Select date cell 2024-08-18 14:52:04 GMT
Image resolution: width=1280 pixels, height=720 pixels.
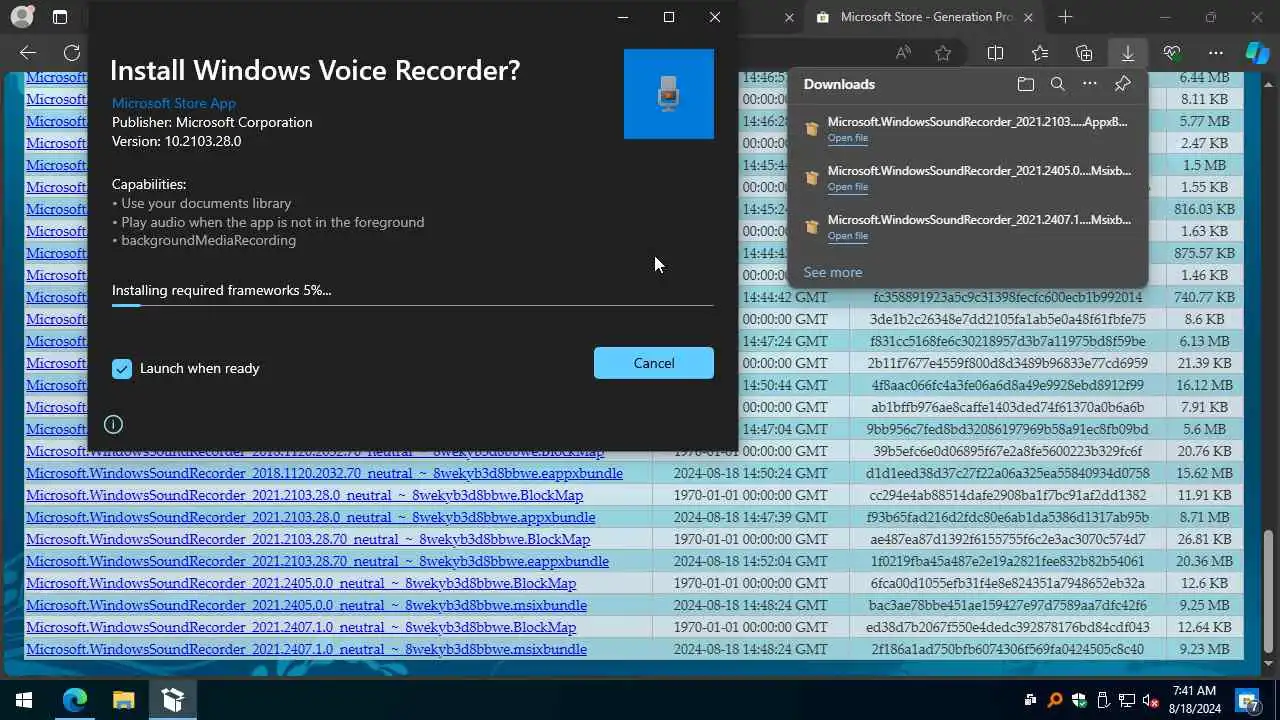[751, 561]
